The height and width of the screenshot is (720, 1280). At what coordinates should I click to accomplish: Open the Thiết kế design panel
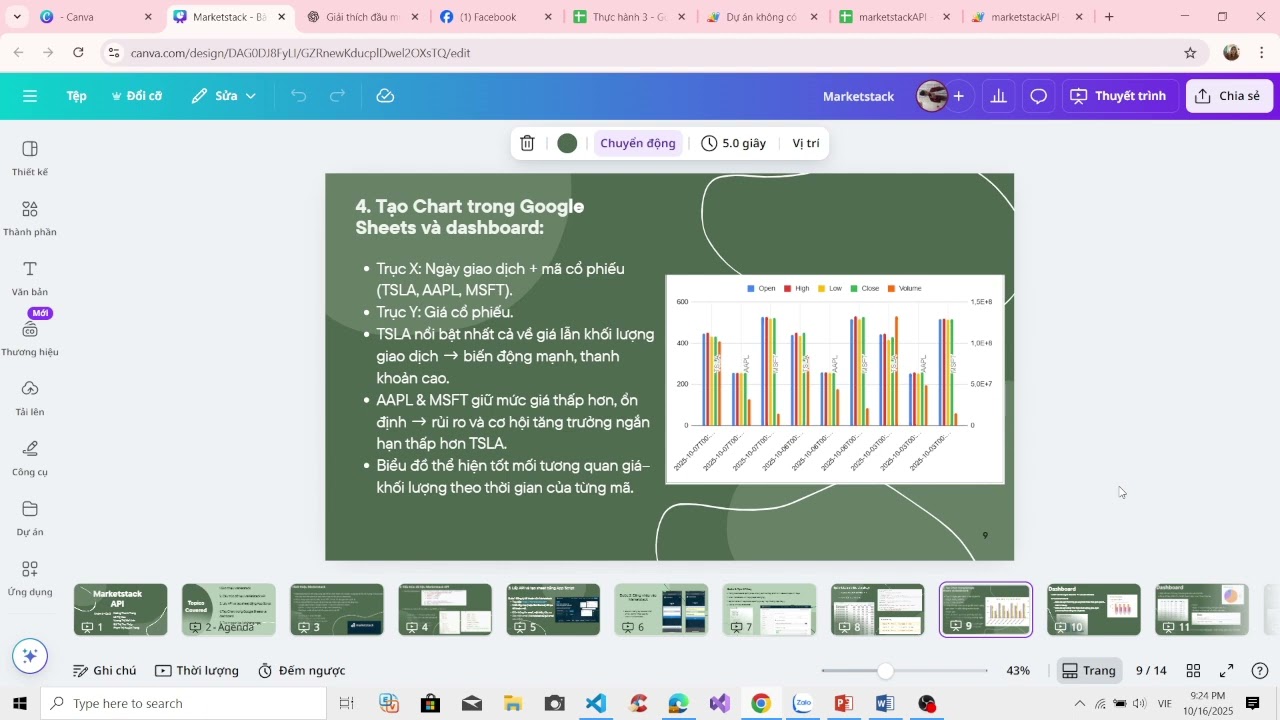click(30, 158)
